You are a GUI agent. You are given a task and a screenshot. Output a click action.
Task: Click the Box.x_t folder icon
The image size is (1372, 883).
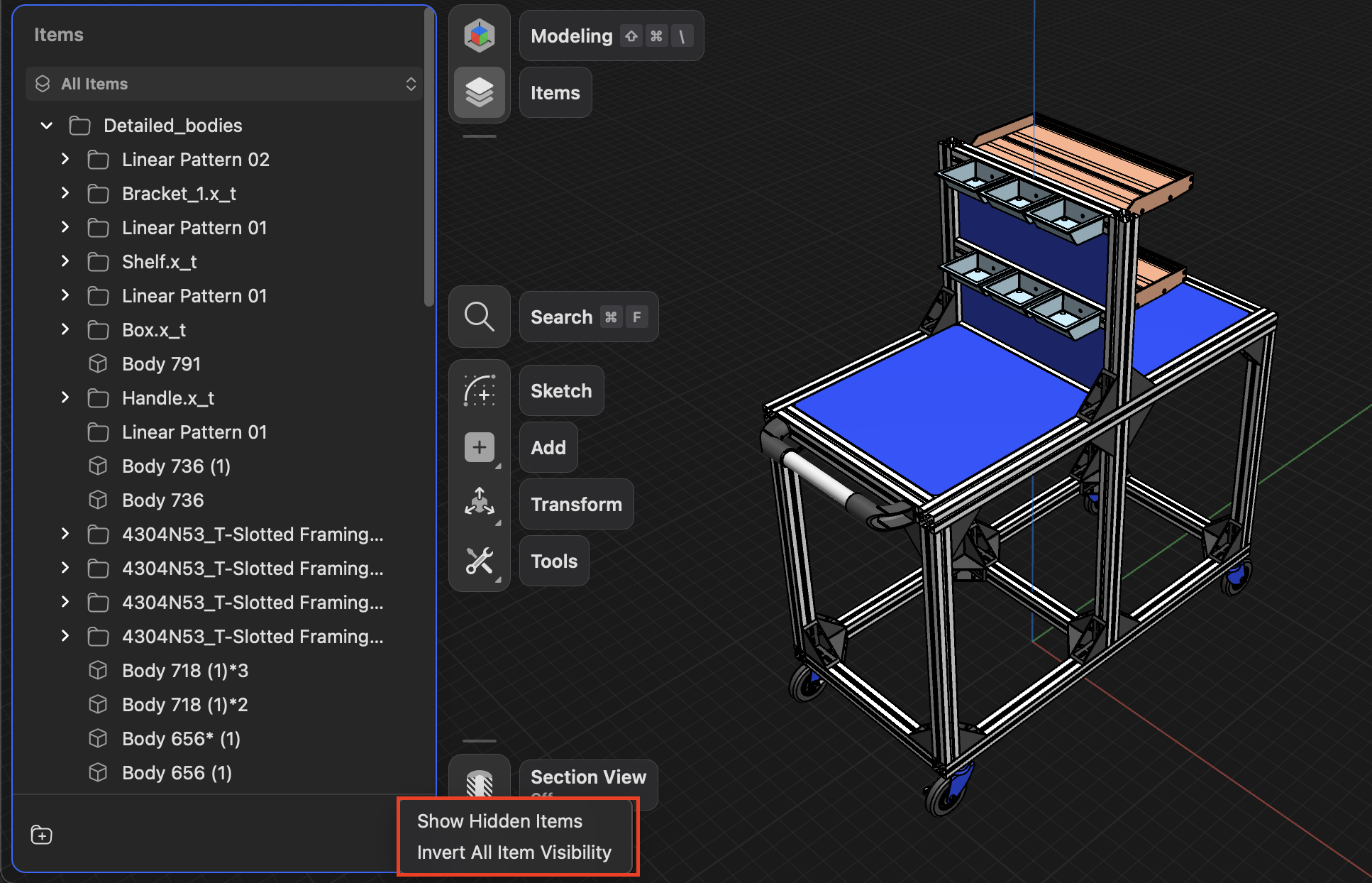(x=98, y=330)
